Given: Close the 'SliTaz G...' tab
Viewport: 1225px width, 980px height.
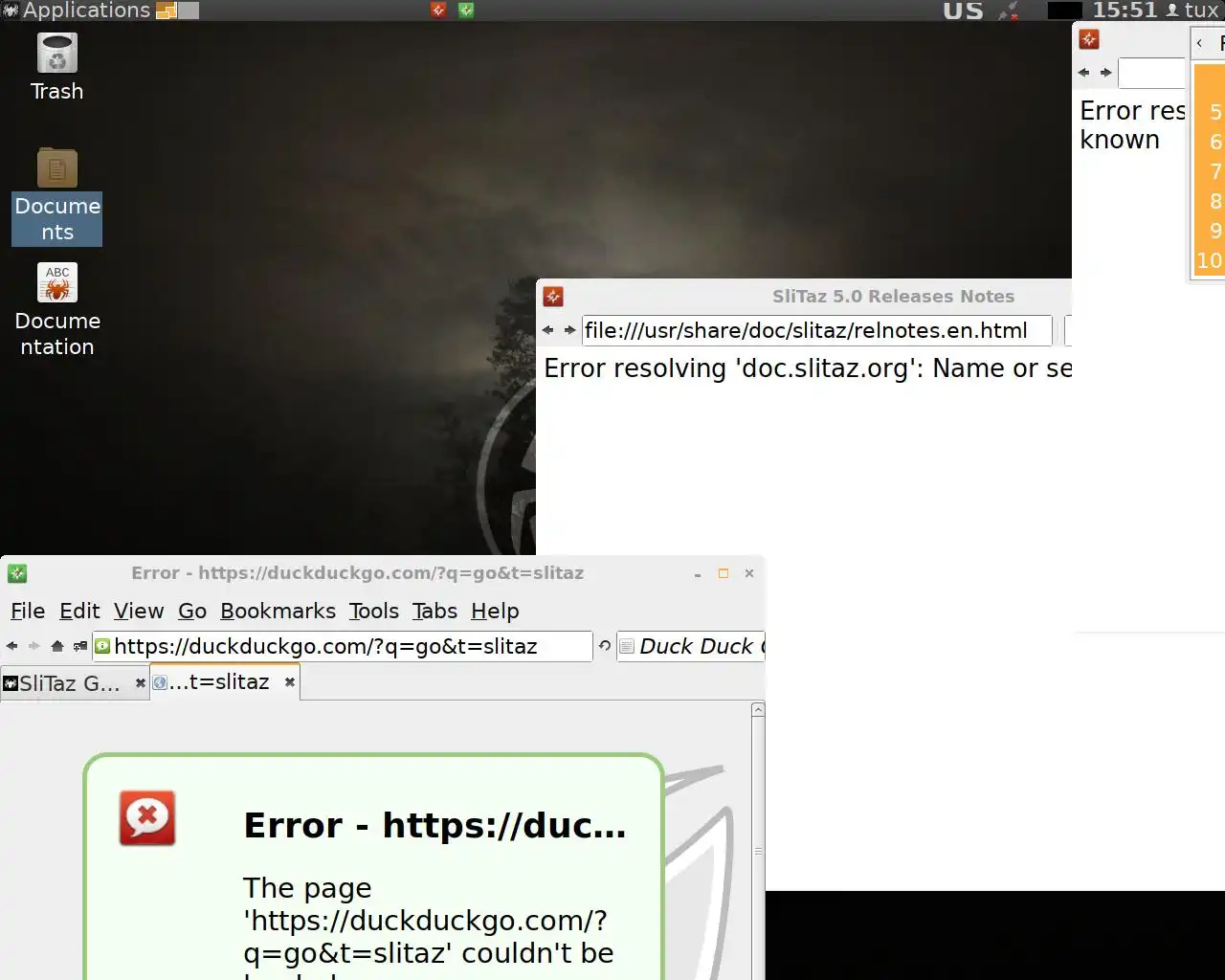Looking at the screenshot, I should (x=140, y=683).
